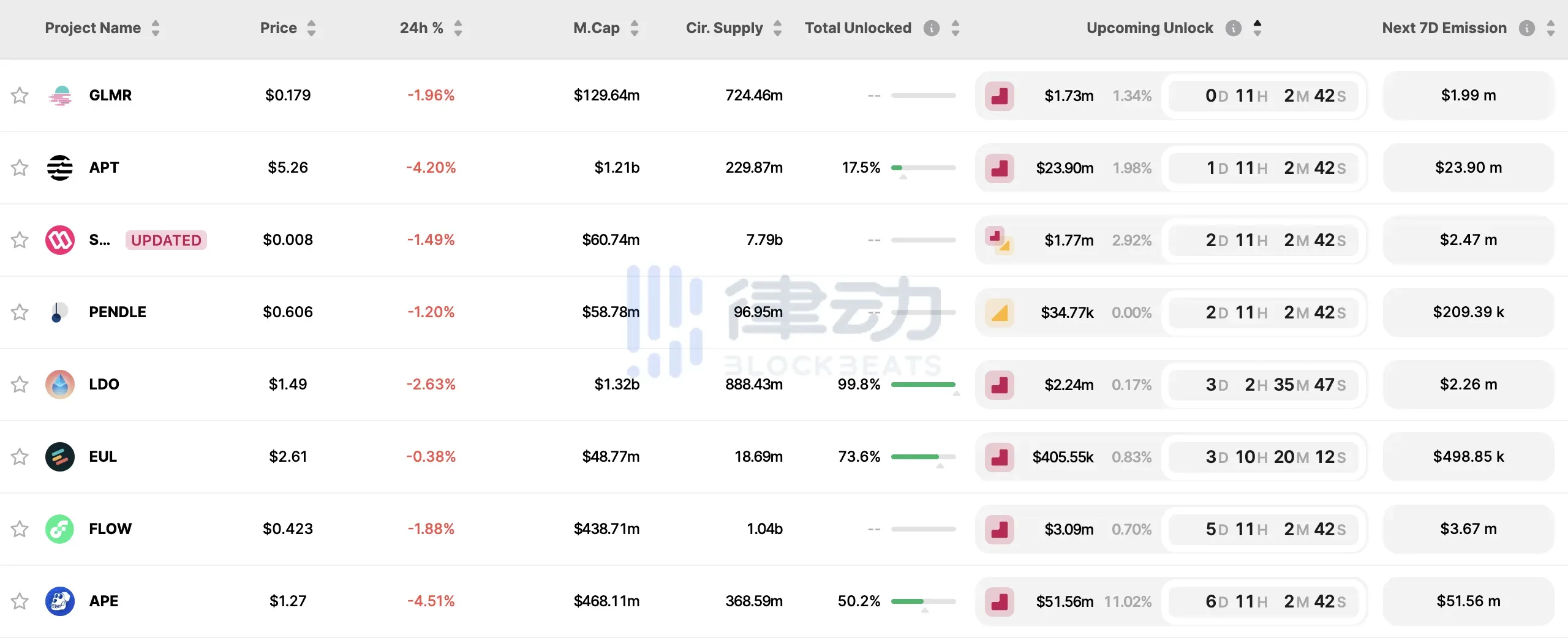Click the Next 7D Emission info icon

click(1526, 28)
